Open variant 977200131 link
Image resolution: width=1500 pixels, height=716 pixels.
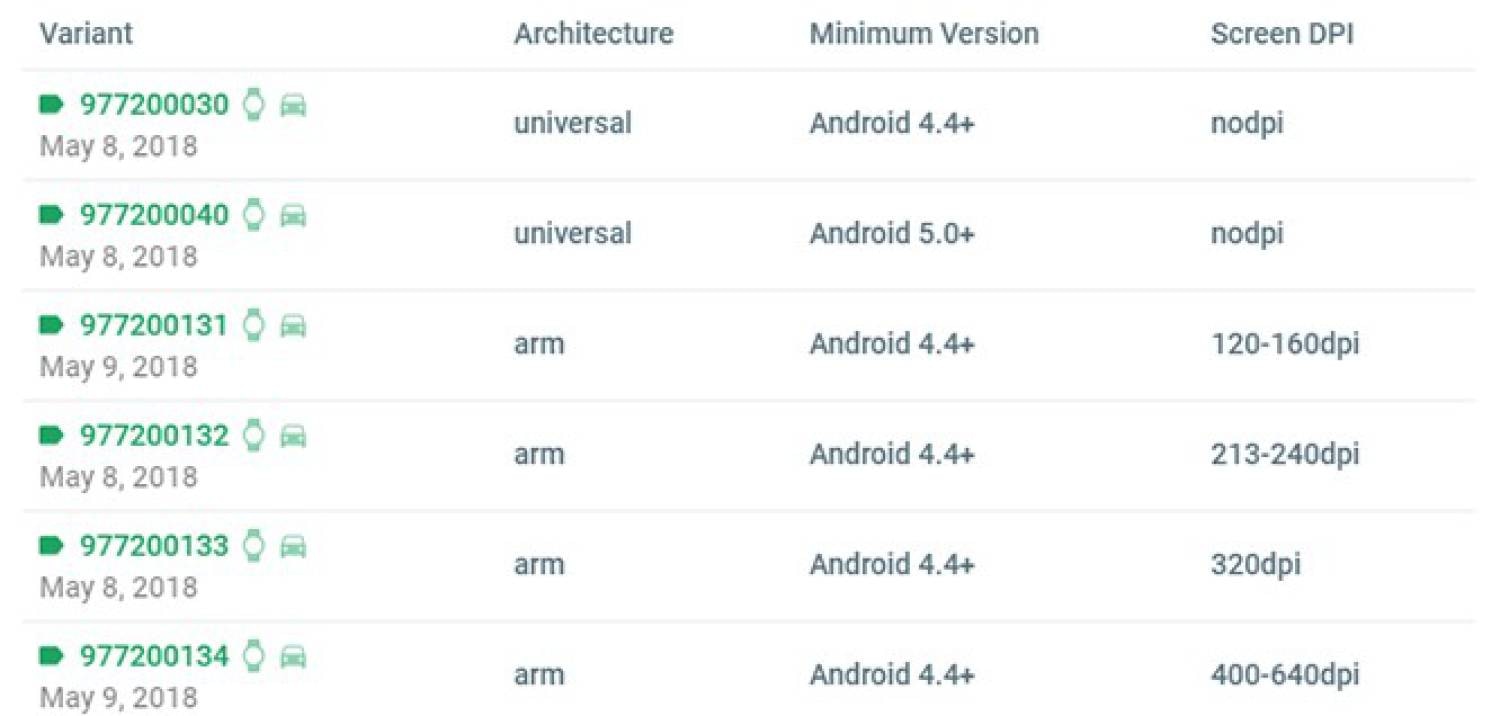pos(154,325)
